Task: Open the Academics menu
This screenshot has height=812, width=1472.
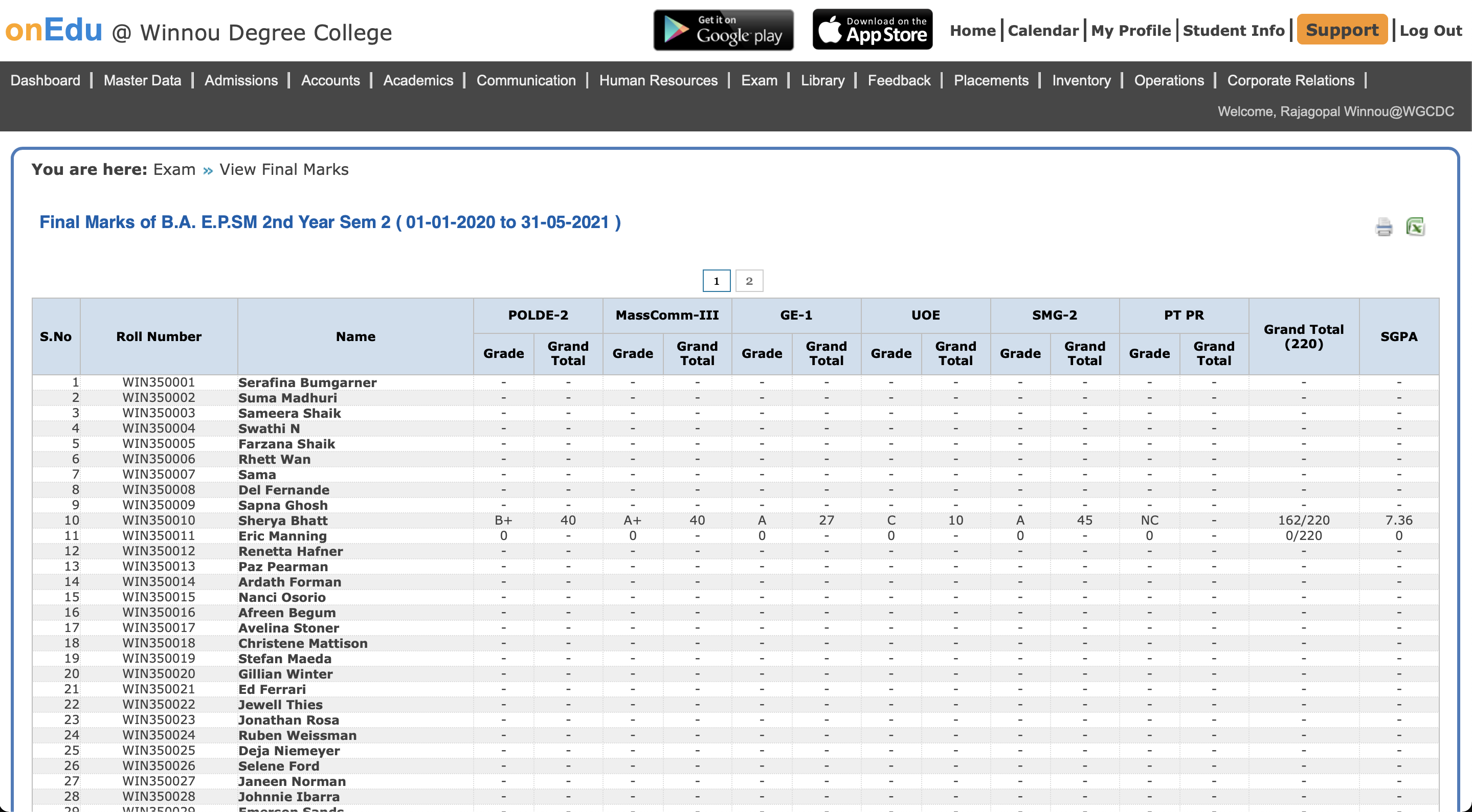Action: [x=418, y=81]
